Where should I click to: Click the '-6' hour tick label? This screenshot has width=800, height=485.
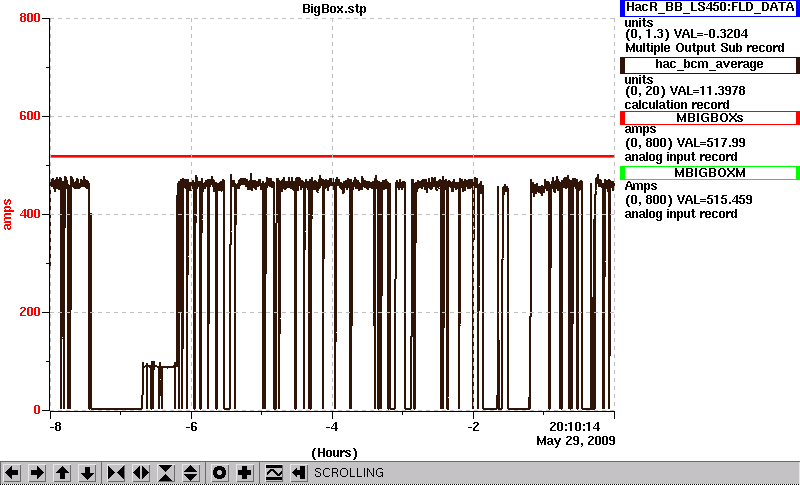(191, 426)
